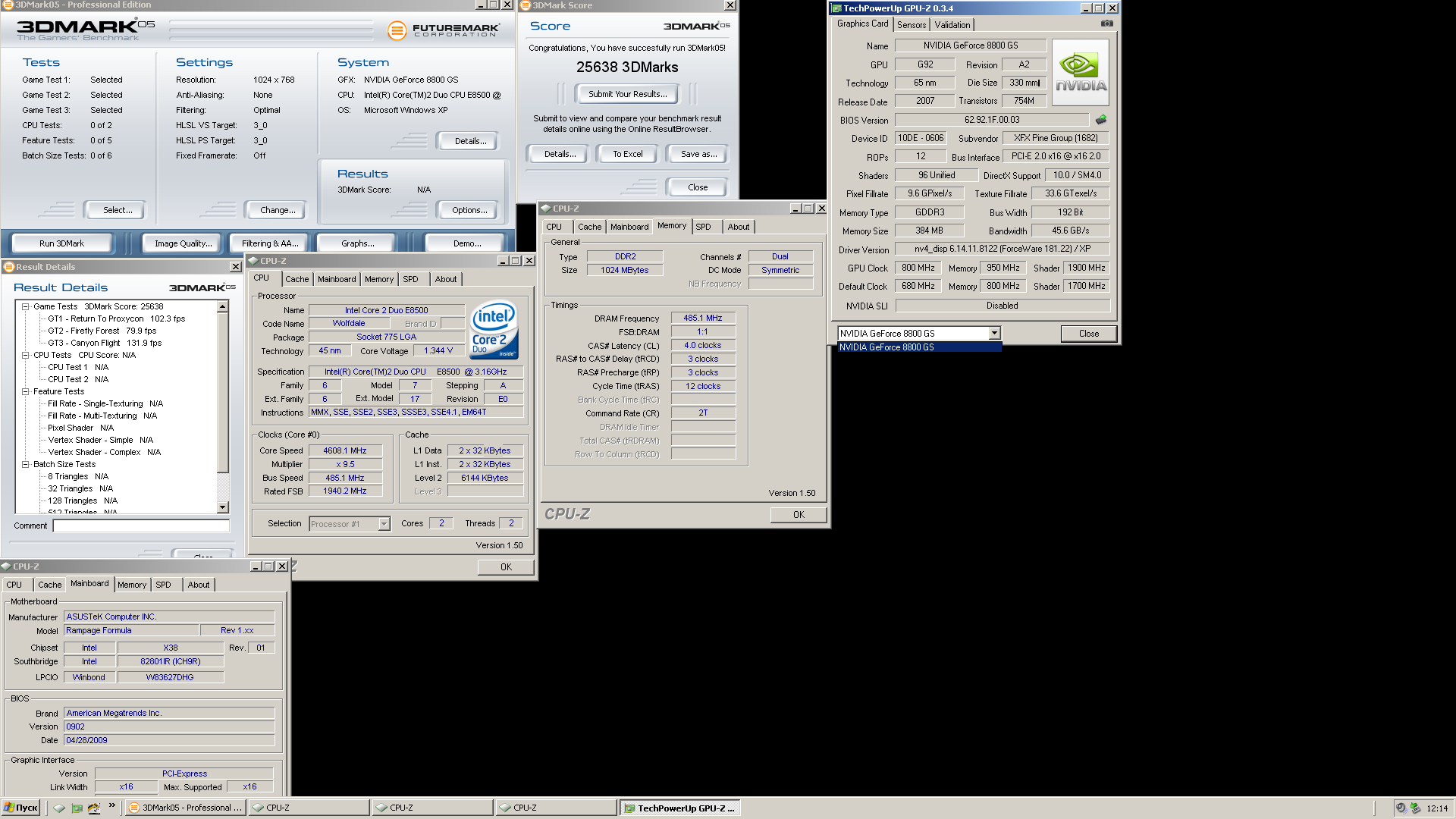Click the GPU-Z driver version field
This screenshot has width=1456, height=819.
[x=1003, y=249]
